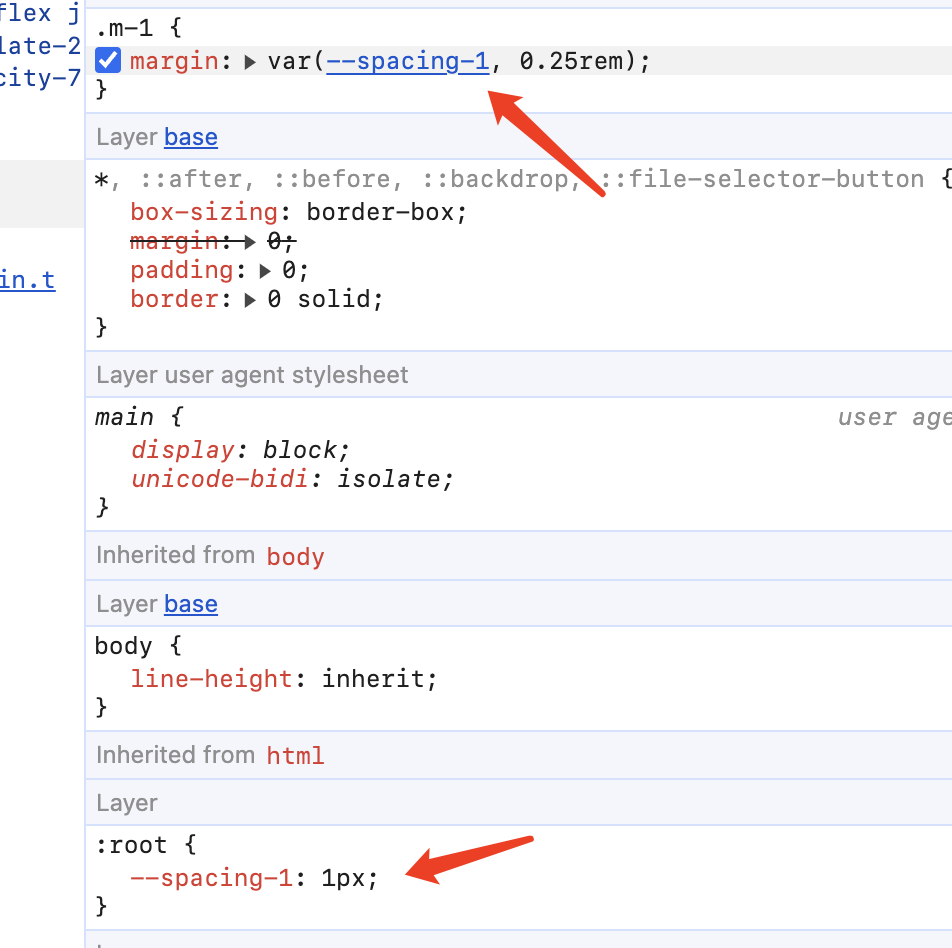Click the user agent stylesheet source label
Screen dimensions: 952x948
tap(894, 417)
